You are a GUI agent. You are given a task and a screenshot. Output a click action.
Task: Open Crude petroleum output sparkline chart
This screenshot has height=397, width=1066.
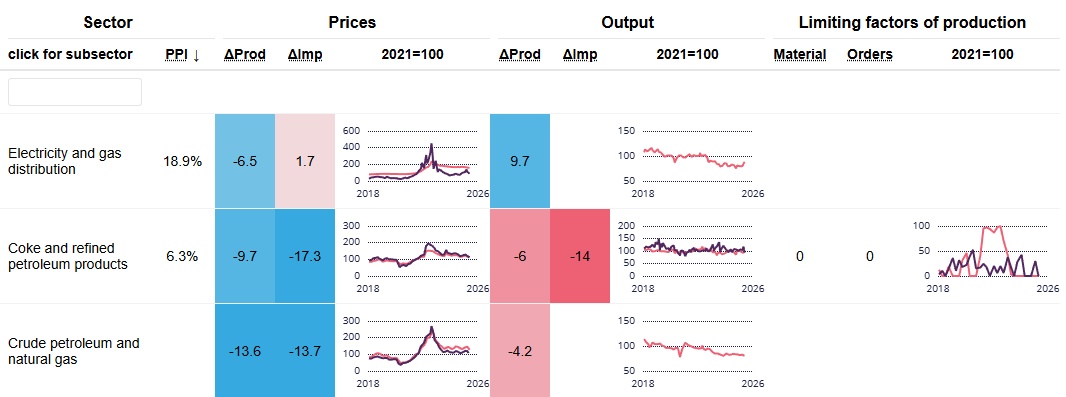pos(690,351)
